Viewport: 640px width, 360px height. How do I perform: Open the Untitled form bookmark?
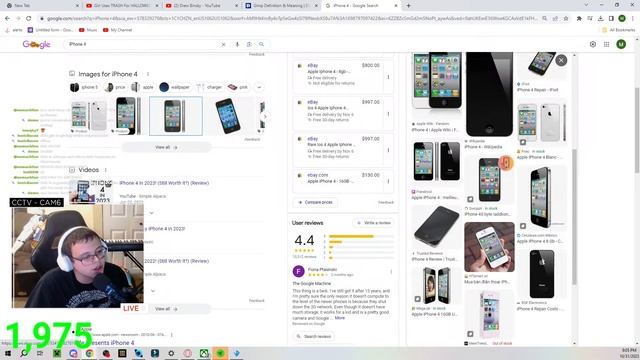click(x=51, y=30)
